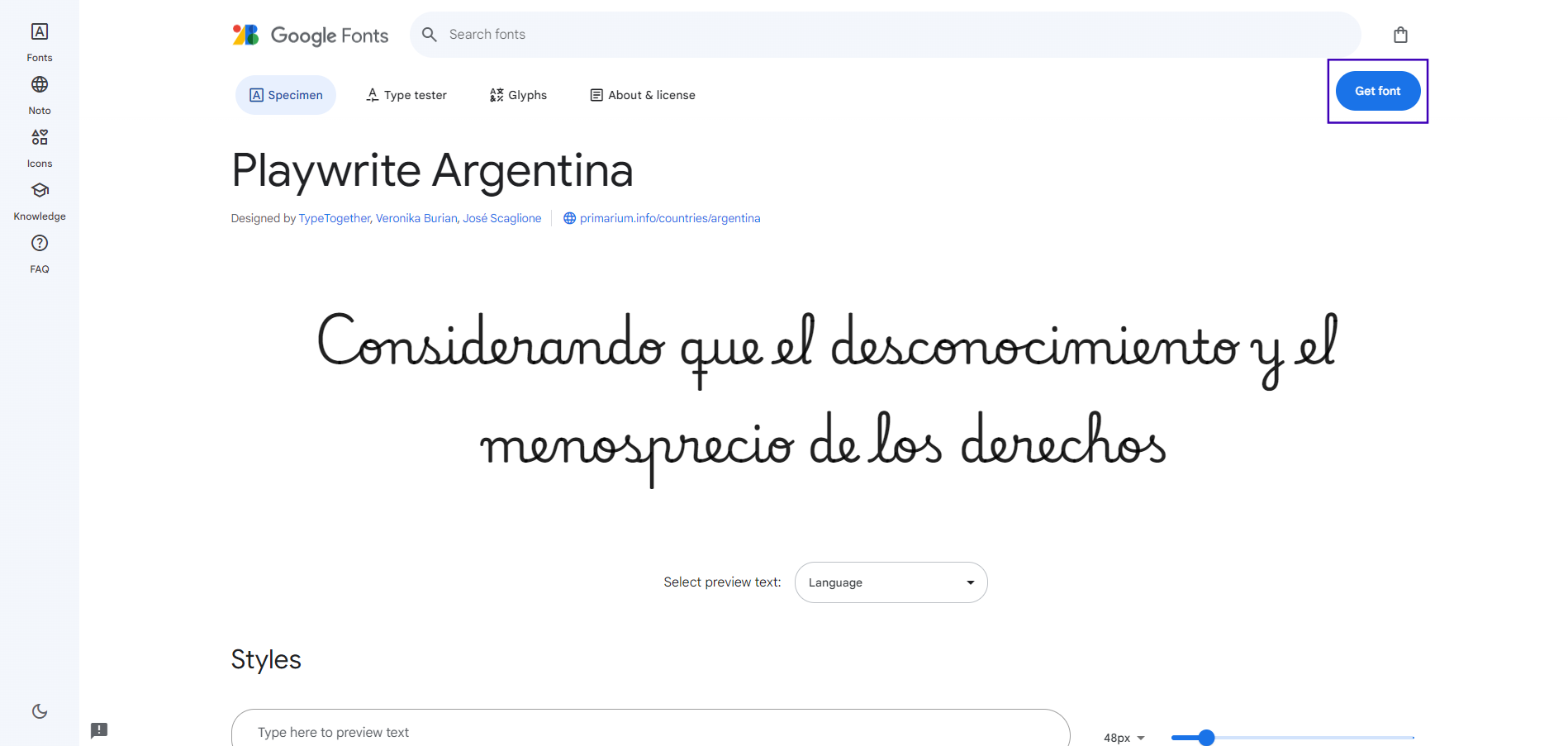Visit primarium.info/countries/argentina link

tap(669, 218)
